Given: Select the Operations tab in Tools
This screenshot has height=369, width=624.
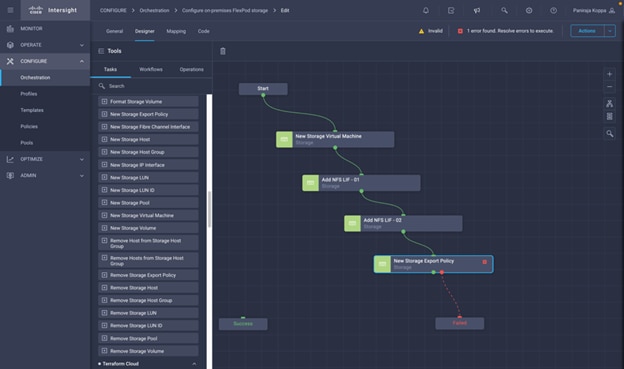Looking at the screenshot, I should (191, 69).
